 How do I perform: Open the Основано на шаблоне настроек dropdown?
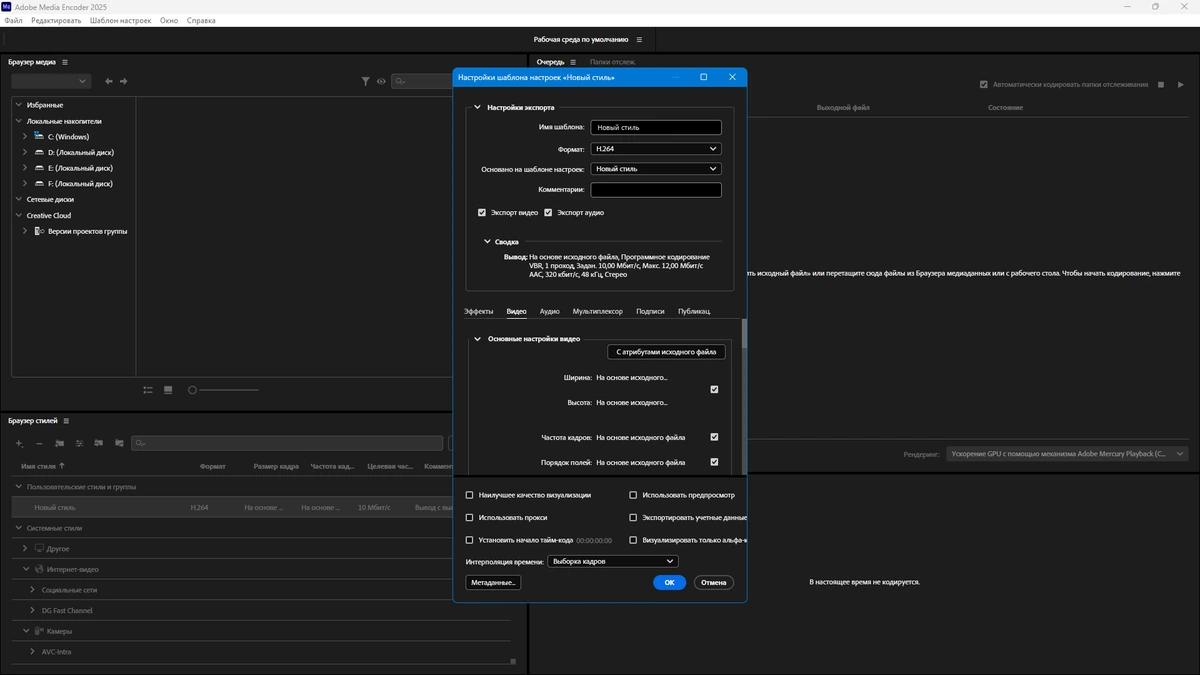656,169
